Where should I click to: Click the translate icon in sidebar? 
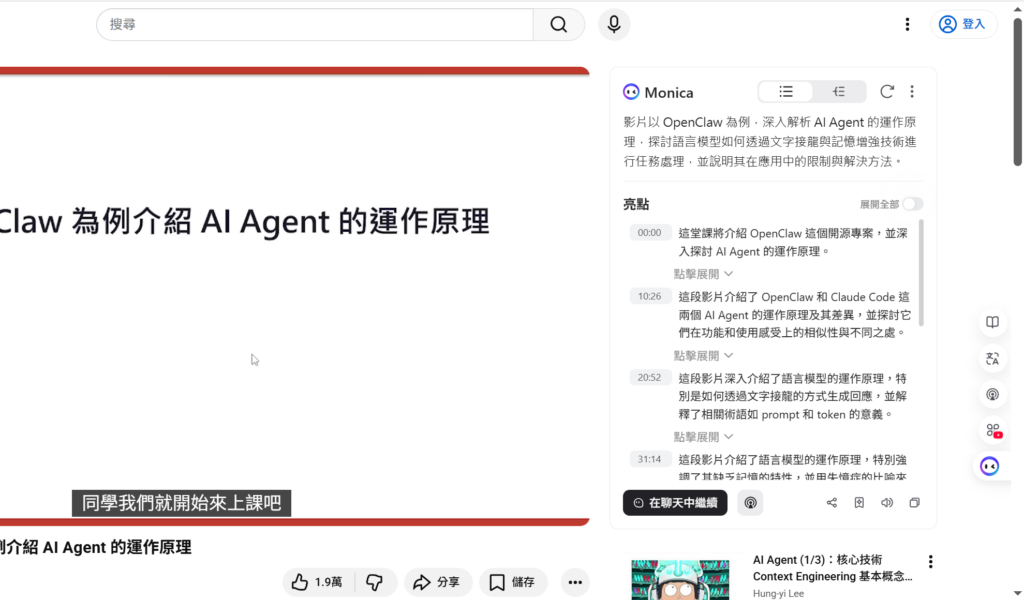click(x=992, y=358)
